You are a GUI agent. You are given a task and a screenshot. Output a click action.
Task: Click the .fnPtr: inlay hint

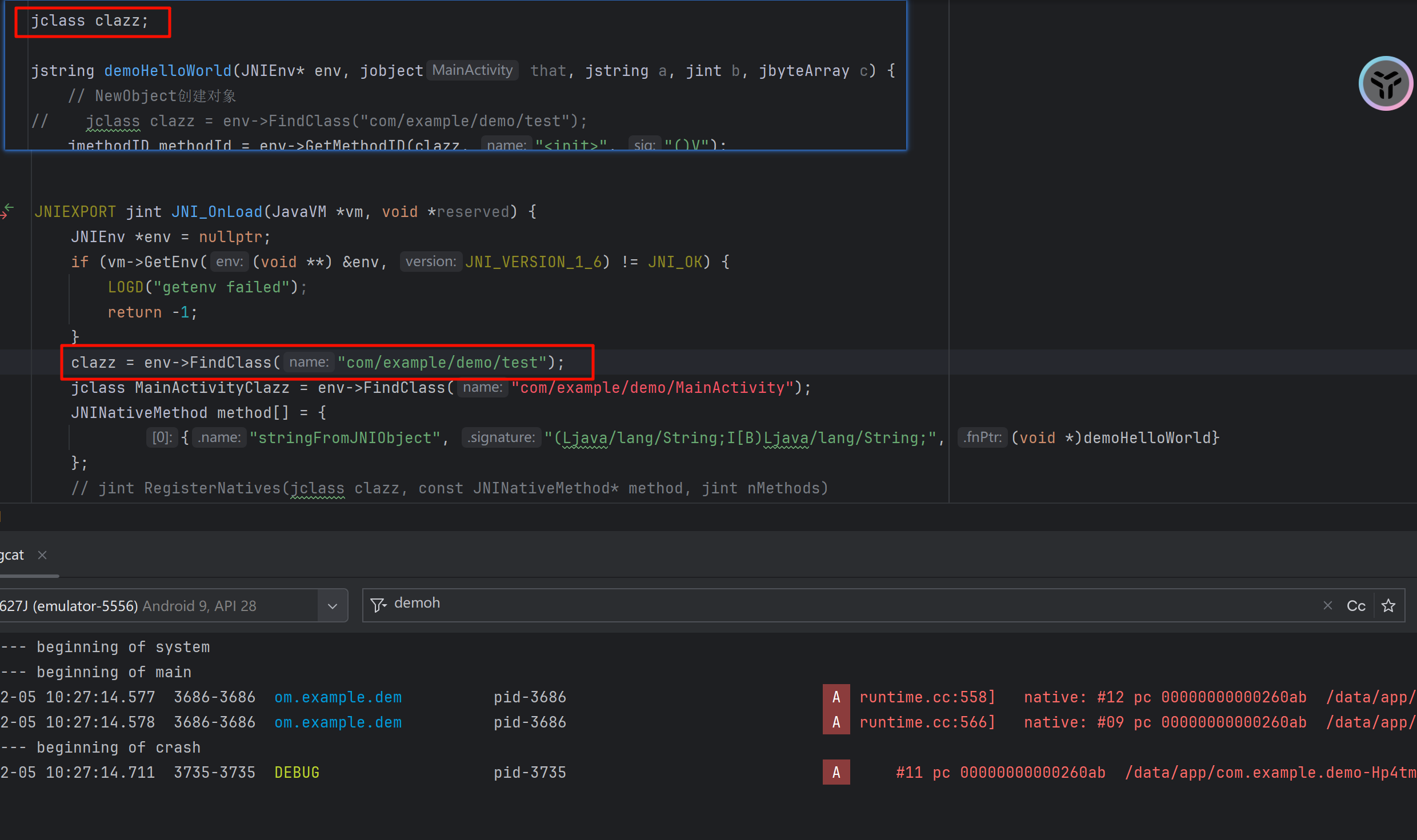[982, 437]
